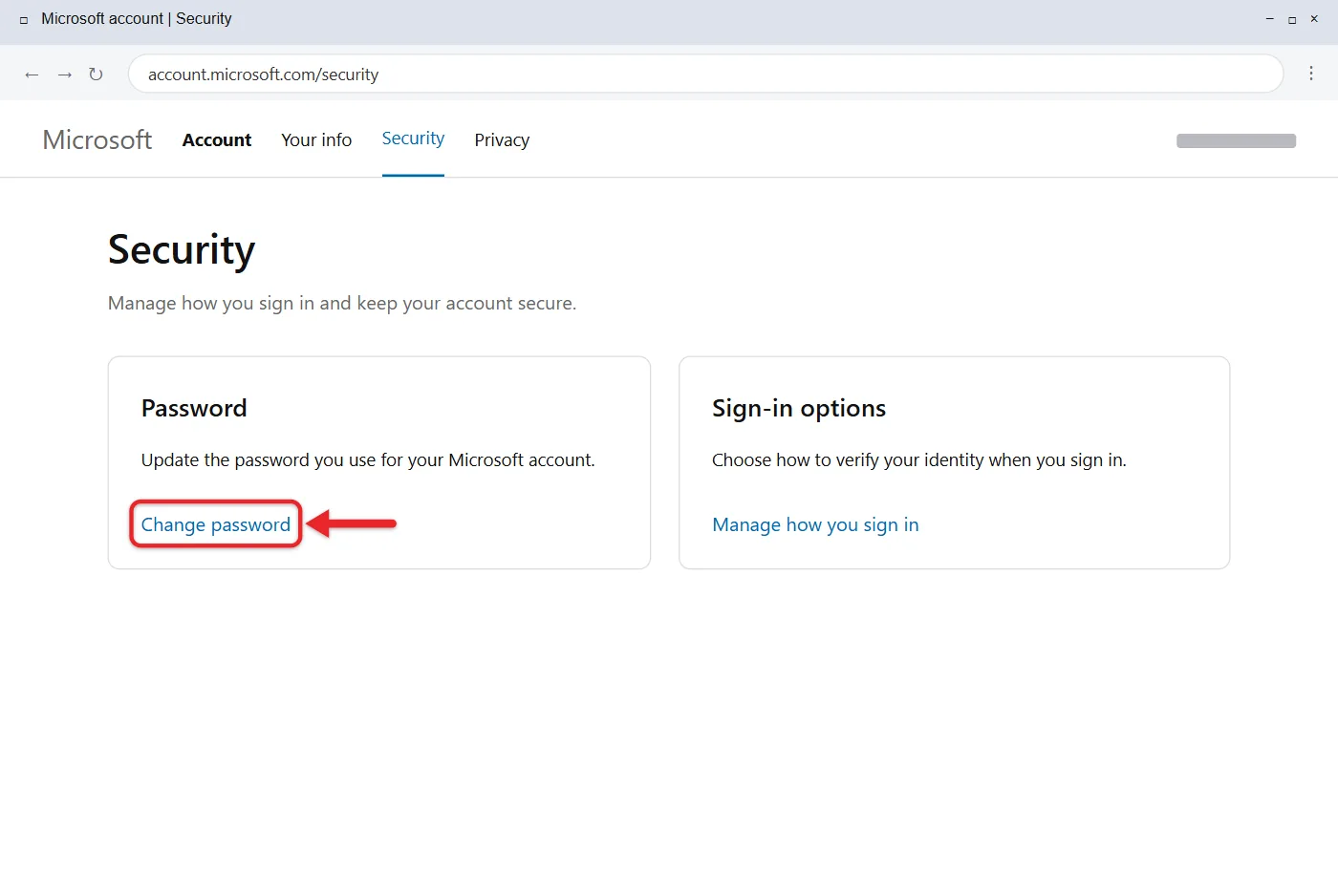Click the Password card heading
1338x896 pixels.
(194, 408)
